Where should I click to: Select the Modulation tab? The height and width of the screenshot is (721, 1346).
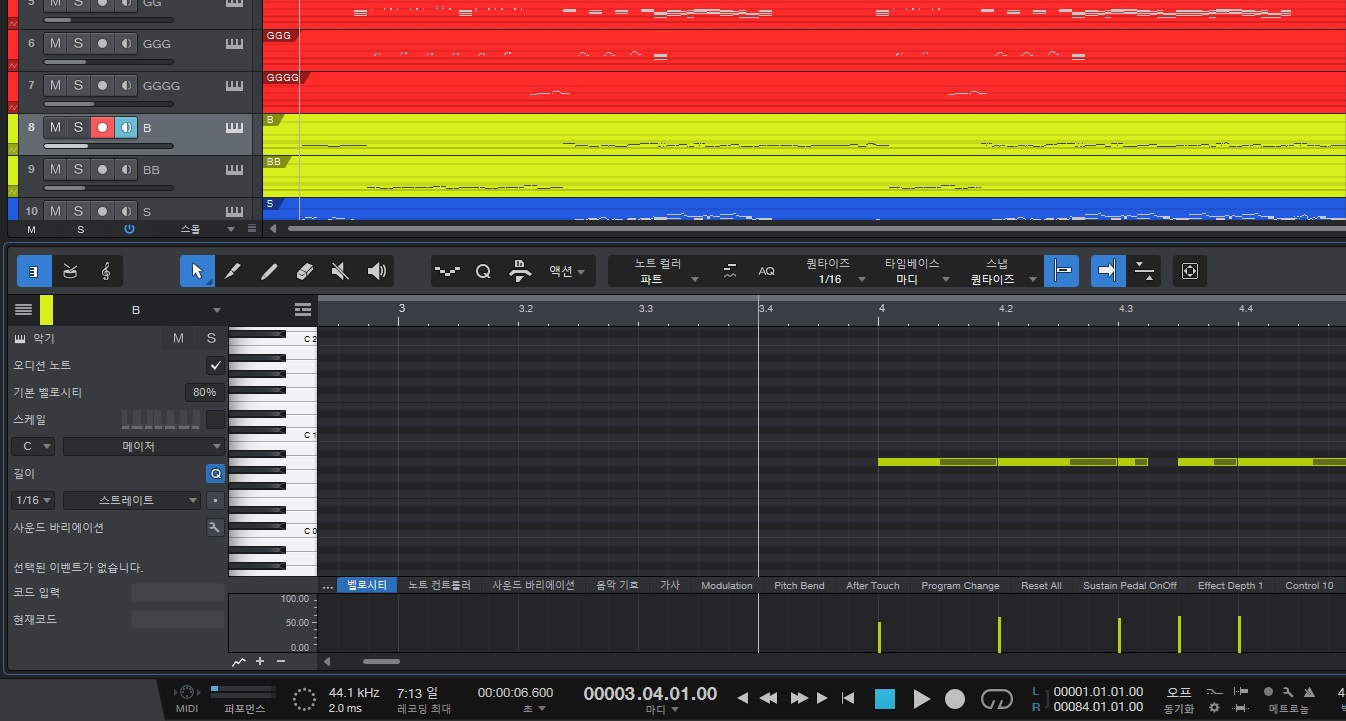(727, 585)
